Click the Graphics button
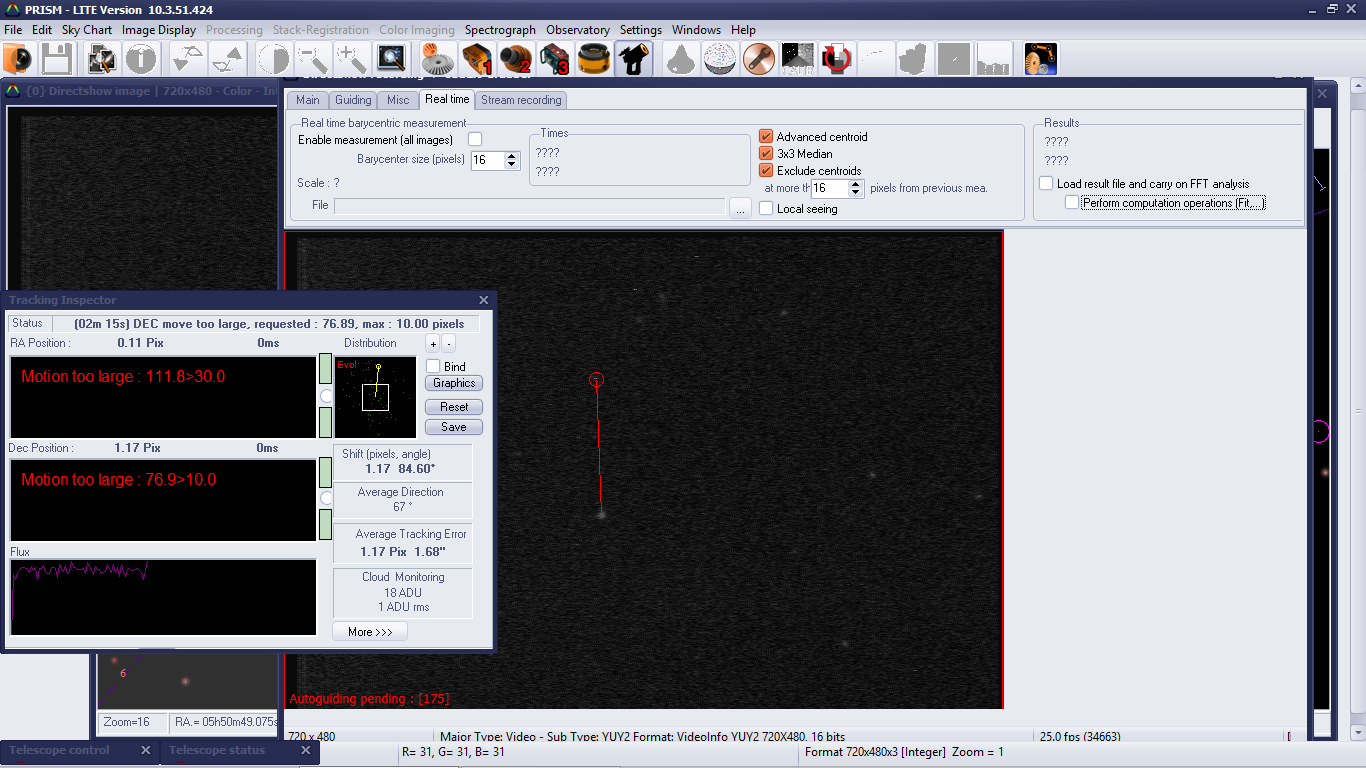 coord(454,383)
